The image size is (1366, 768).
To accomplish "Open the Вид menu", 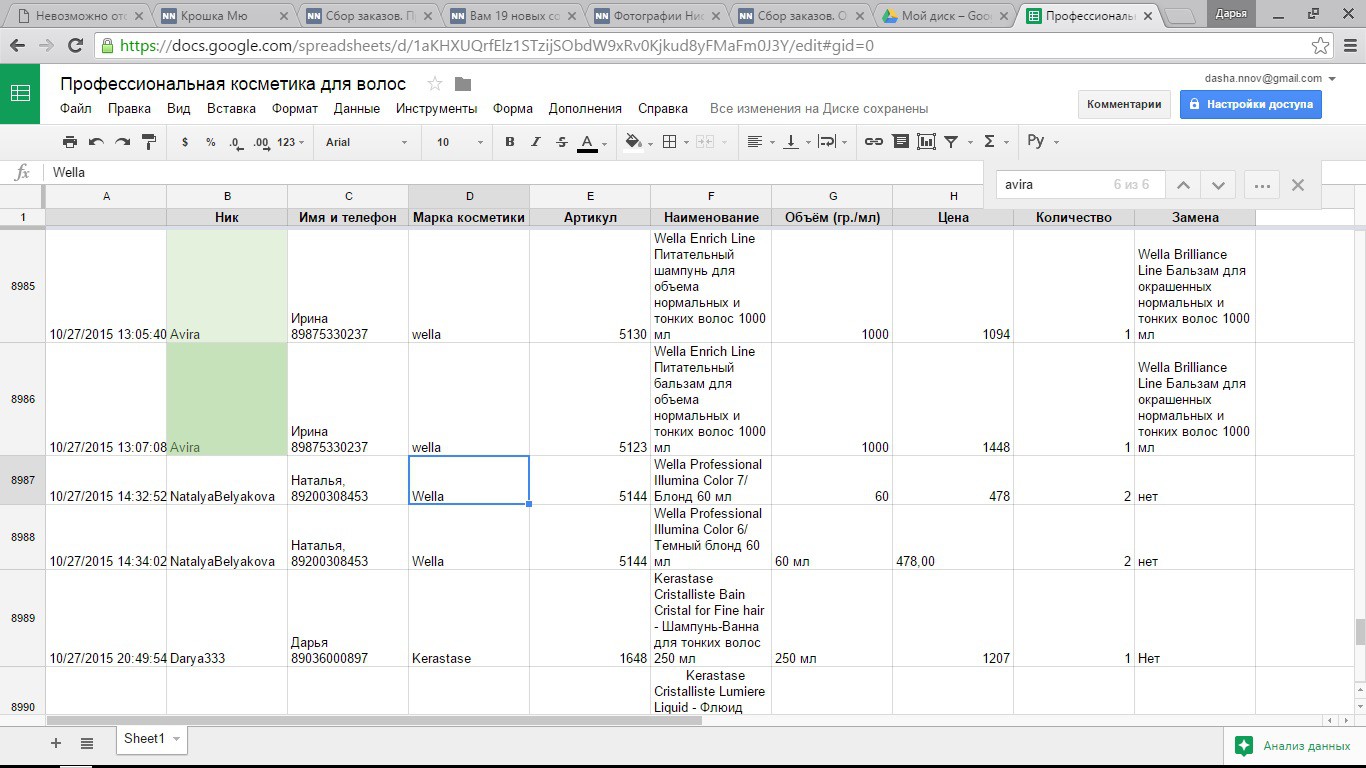I will 178,108.
